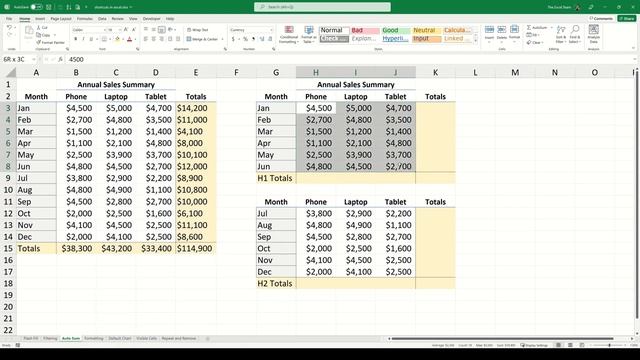The width and height of the screenshot is (640, 360).
Task: Toggle Underline formatting
Action: pos(91,39)
